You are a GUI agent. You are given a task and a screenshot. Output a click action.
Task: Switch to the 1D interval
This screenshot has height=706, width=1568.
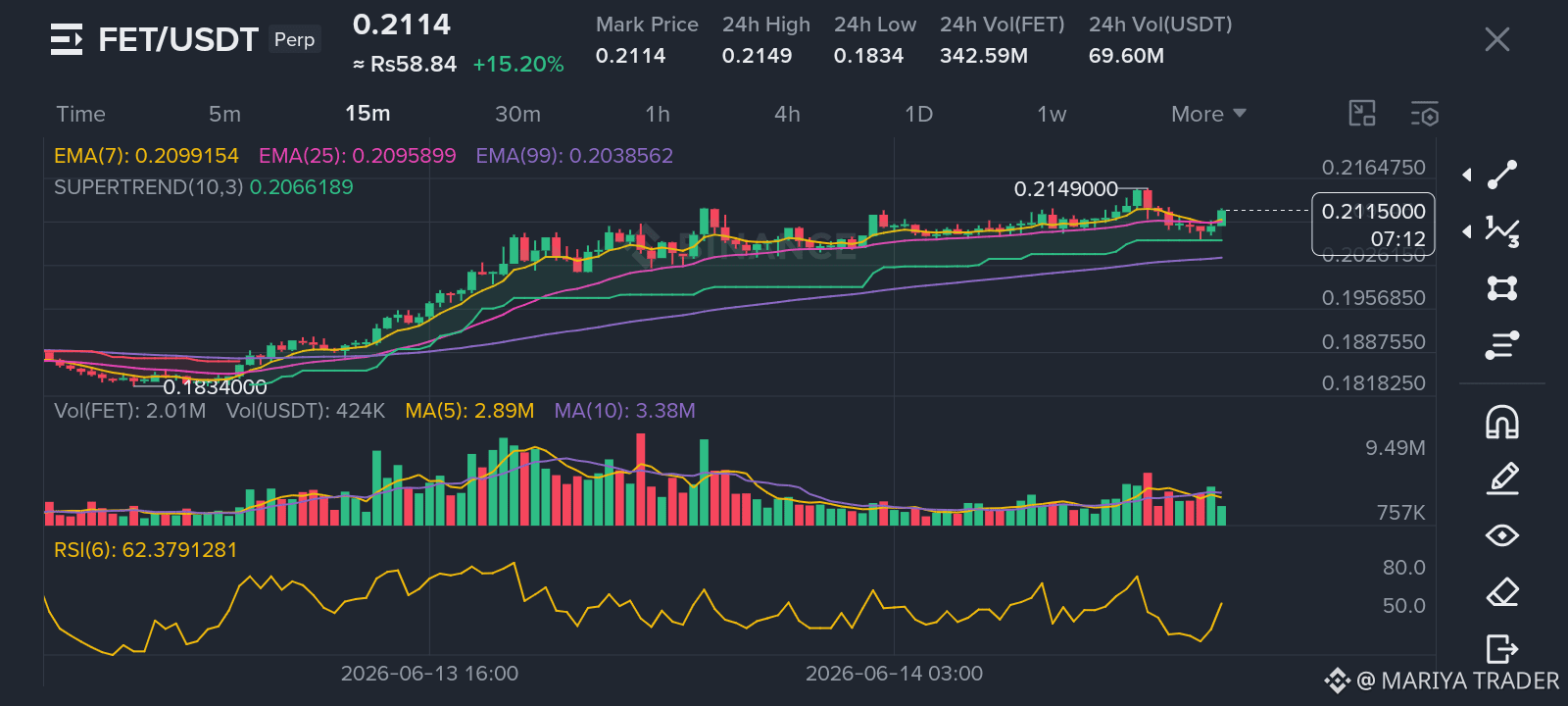(918, 114)
